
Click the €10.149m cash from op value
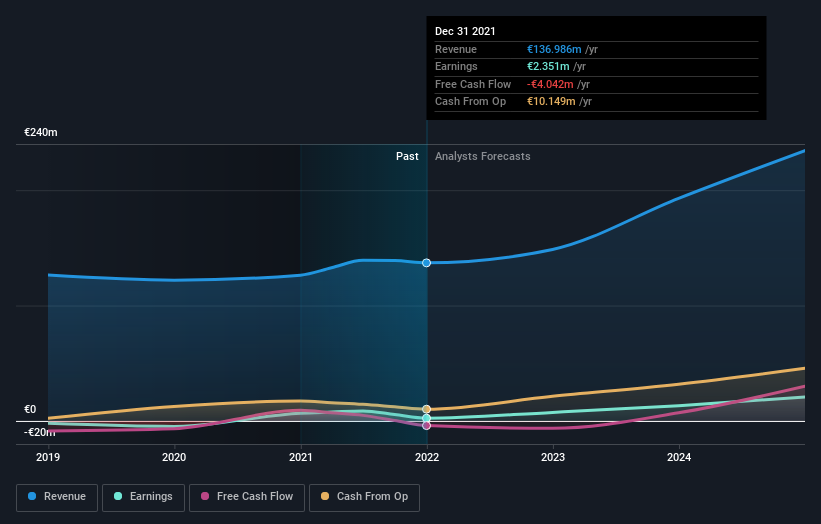pos(551,102)
